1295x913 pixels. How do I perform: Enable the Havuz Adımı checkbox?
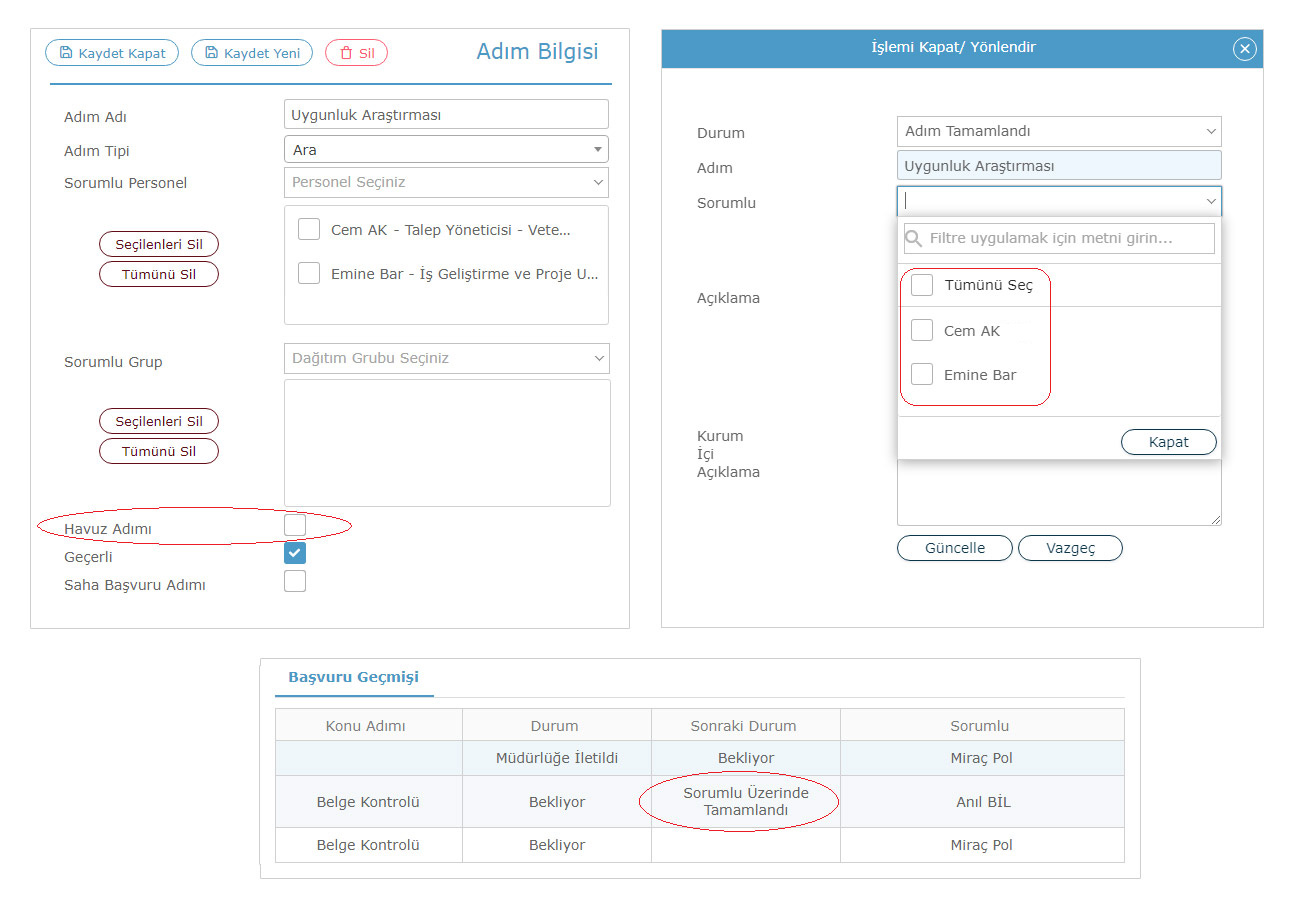point(295,525)
